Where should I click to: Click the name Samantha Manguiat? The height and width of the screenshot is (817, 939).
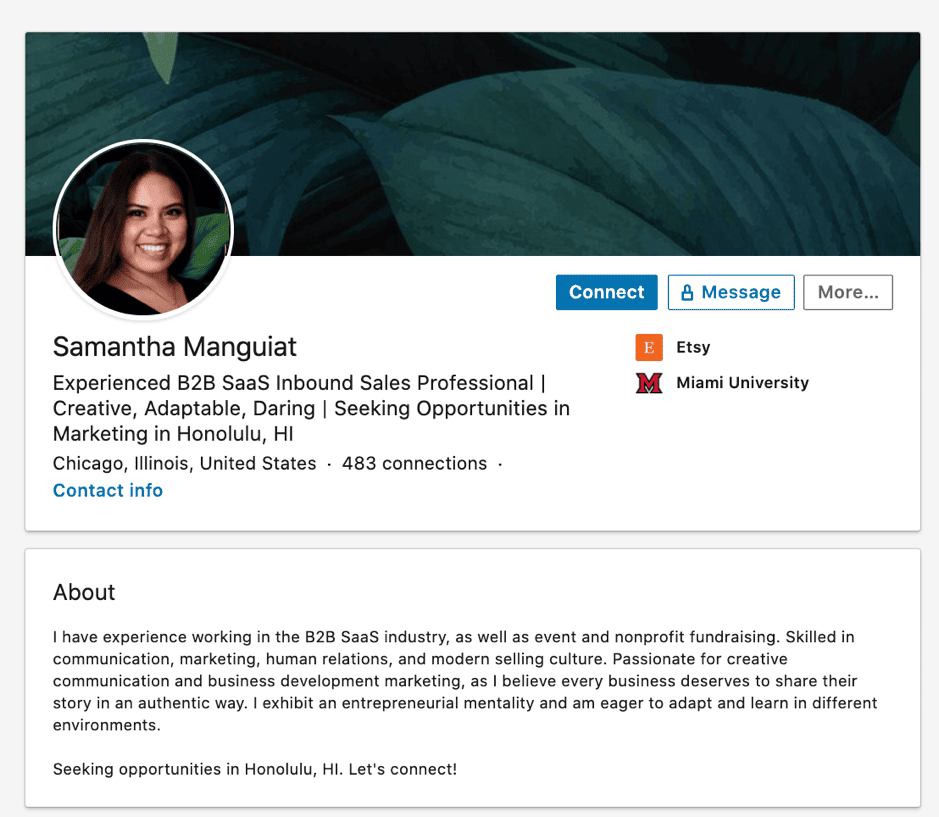pyautogui.click(x=174, y=347)
